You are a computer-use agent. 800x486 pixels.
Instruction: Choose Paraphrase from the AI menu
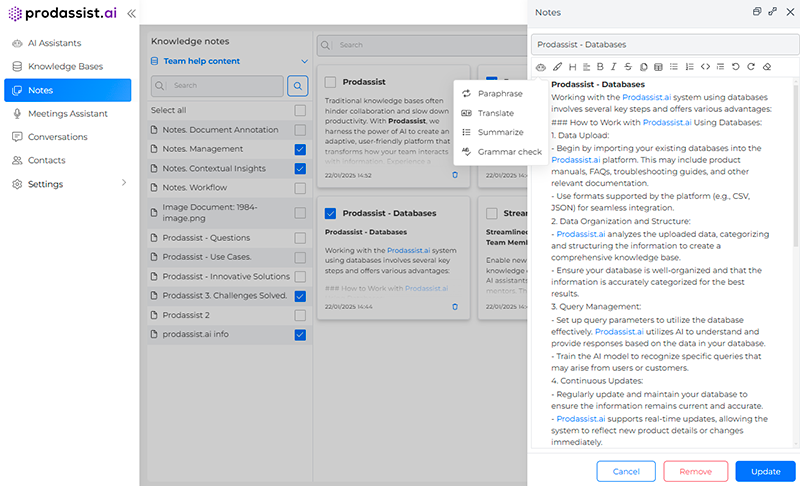[499, 93]
